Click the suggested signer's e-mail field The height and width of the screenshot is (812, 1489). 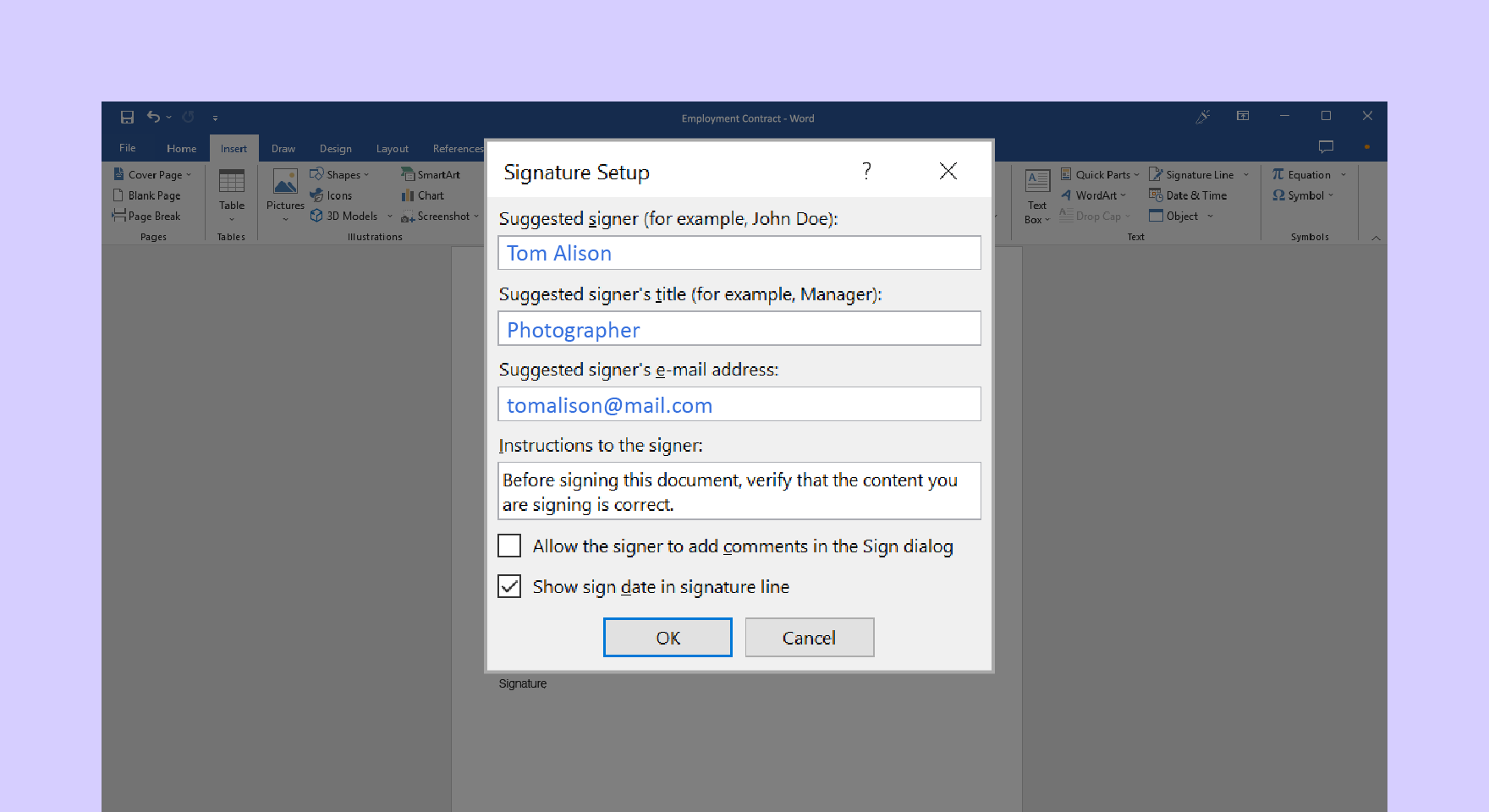point(739,404)
